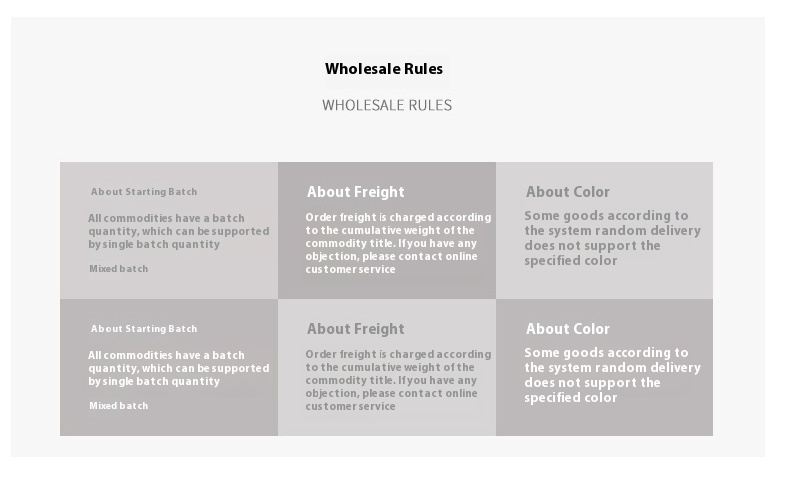
Task: Click the top-row "Mixed batch" label
Action: click(x=118, y=269)
